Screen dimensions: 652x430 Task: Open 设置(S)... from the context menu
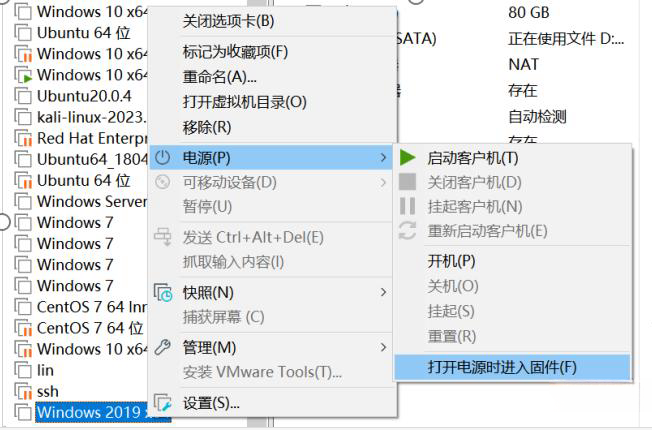tap(211, 403)
